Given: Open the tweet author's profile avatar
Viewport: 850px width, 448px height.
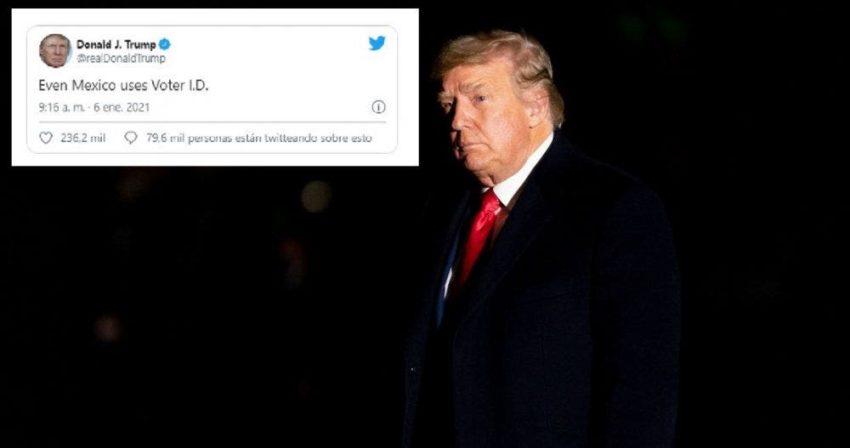Looking at the screenshot, I should click(55, 50).
